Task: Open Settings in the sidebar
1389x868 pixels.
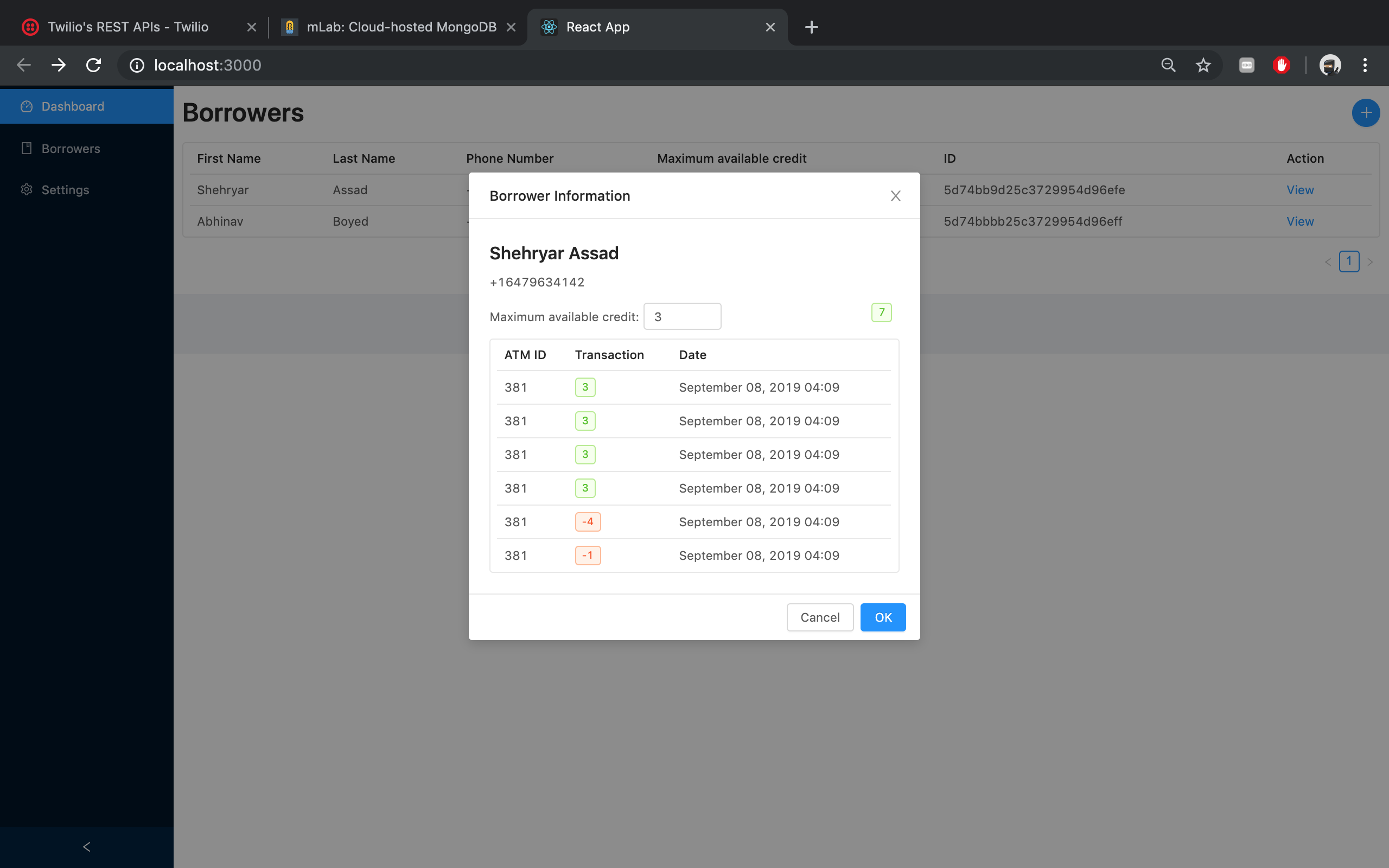Action: click(65, 190)
